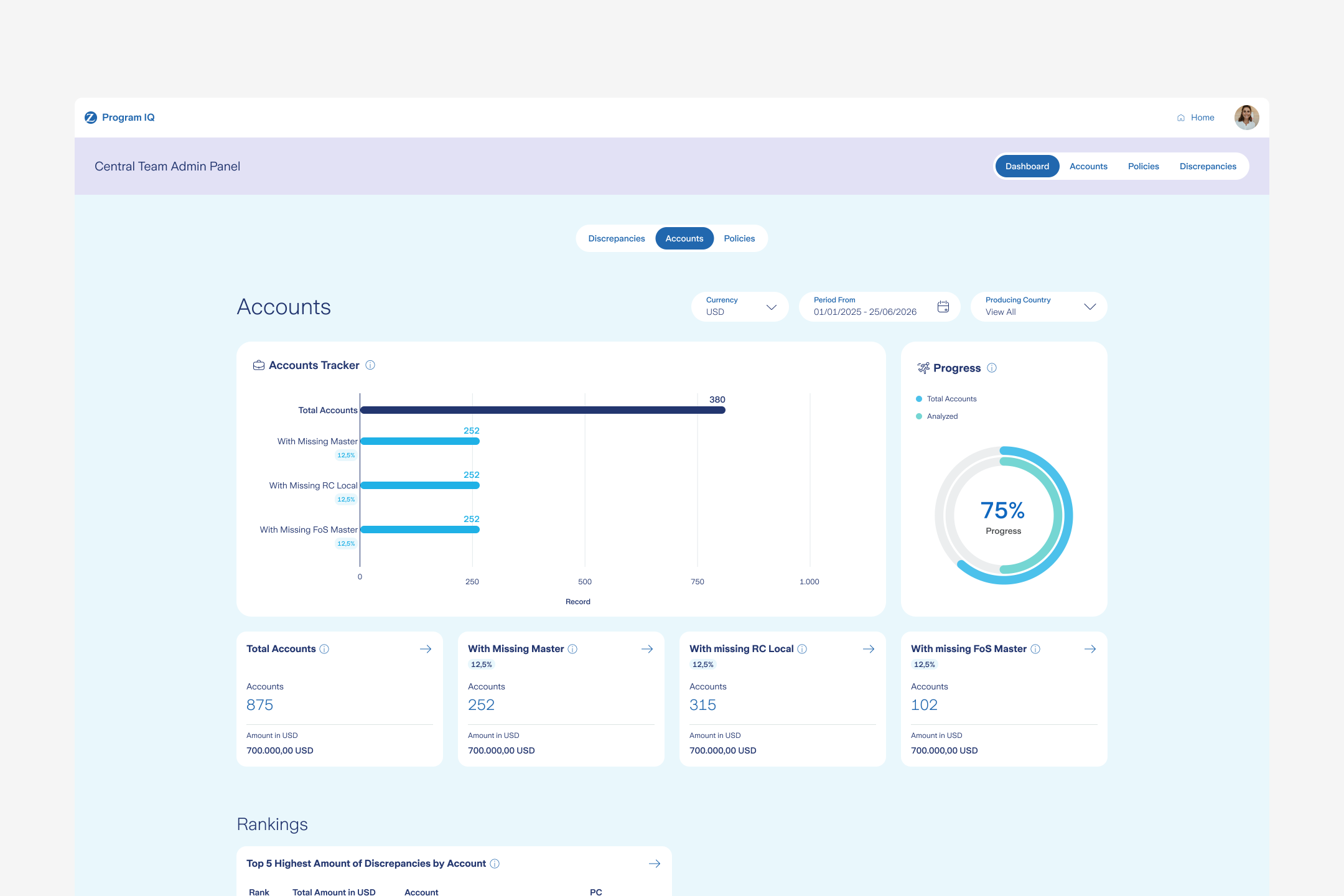
Task: Expand the Producing Country dropdown
Action: (1038, 307)
